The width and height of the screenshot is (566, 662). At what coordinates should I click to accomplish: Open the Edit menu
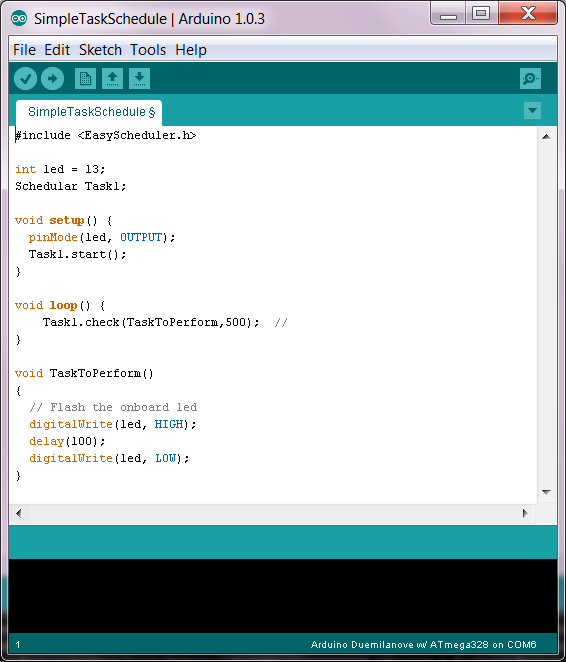click(x=57, y=50)
